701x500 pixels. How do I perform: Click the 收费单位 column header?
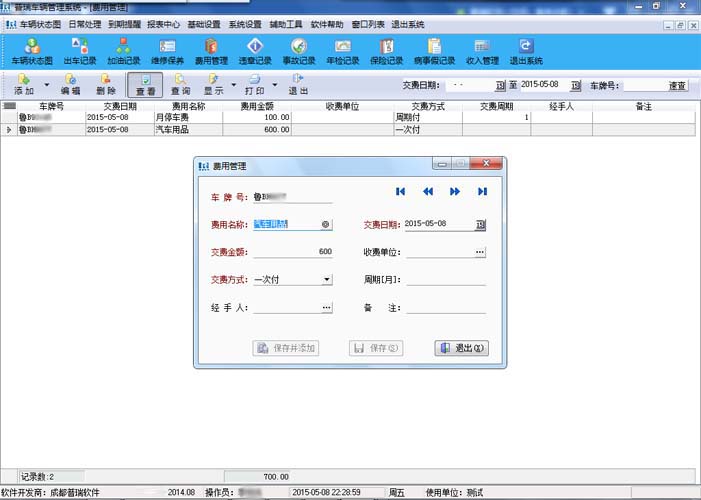[x=342, y=106]
